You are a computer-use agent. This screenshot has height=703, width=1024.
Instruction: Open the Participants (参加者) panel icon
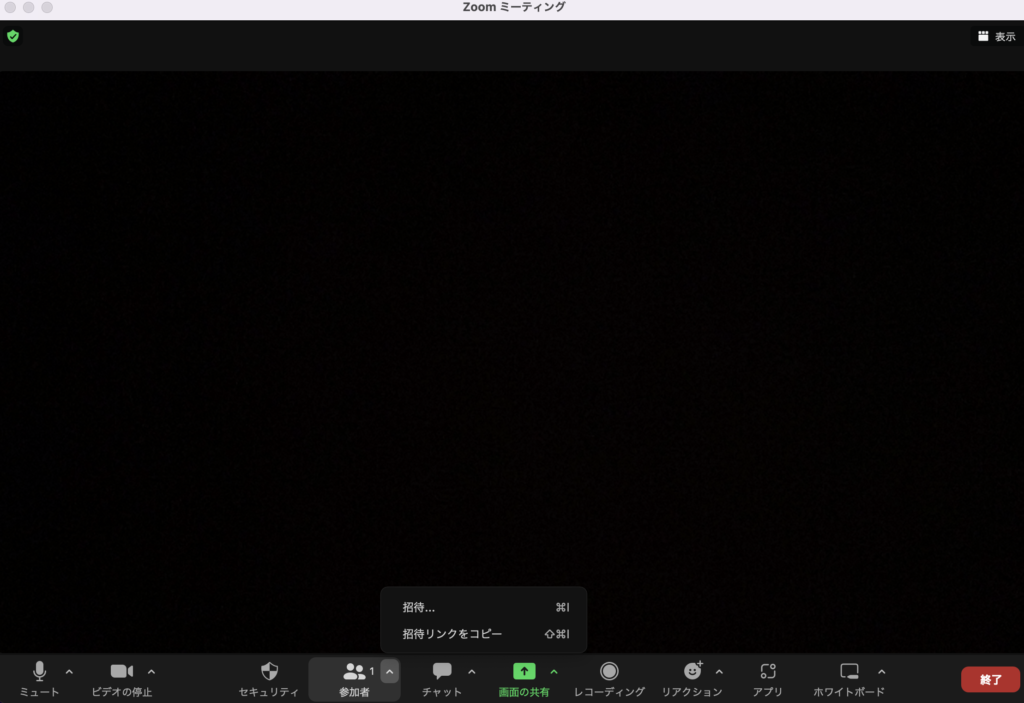click(x=354, y=672)
